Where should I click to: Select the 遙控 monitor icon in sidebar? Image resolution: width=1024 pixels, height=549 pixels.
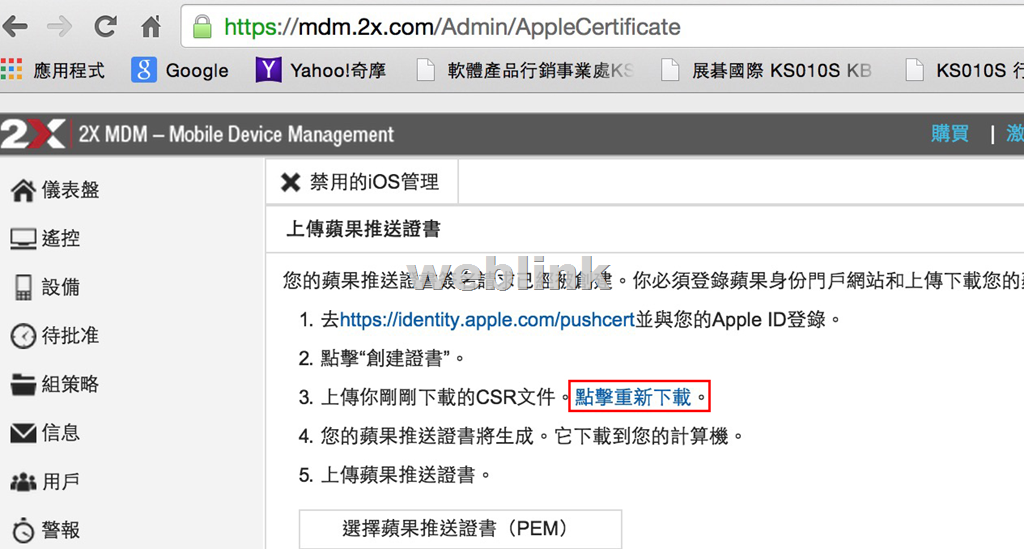tap(23, 239)
